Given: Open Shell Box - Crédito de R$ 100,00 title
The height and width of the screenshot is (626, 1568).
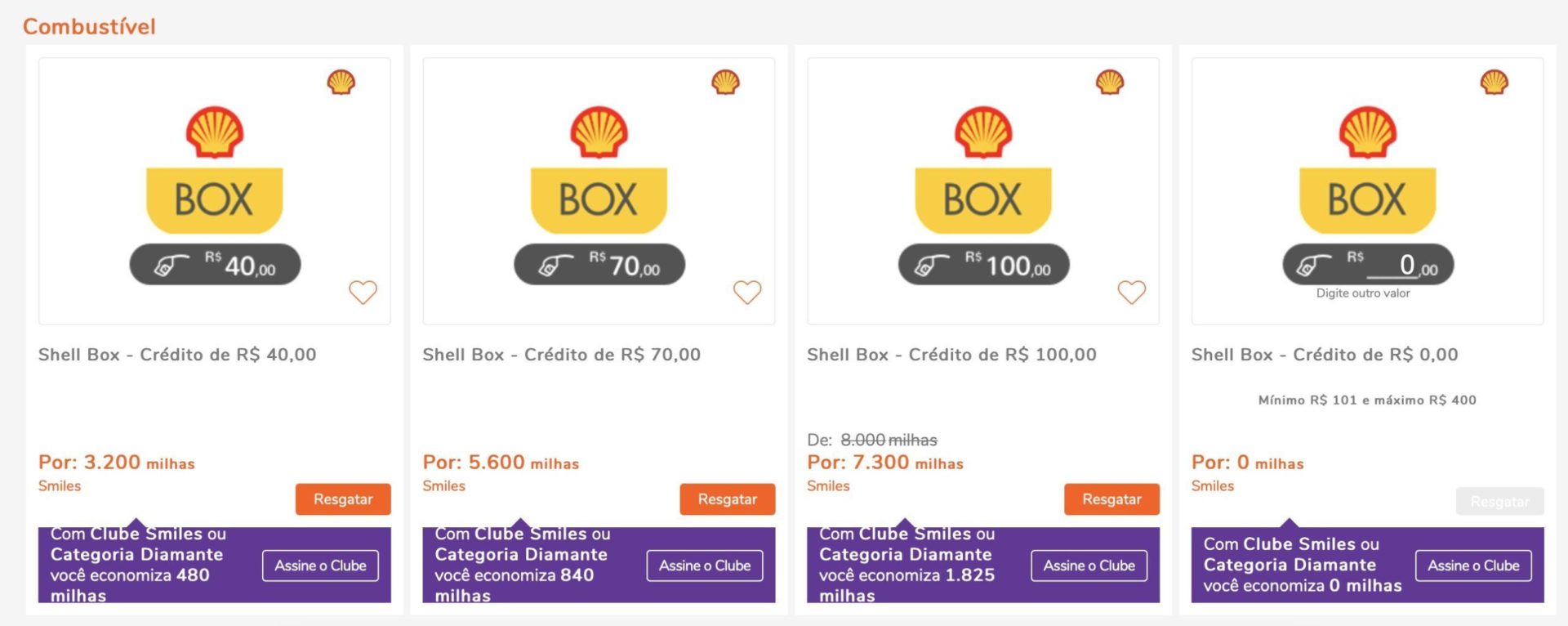Looking at the screenshot, I should 951,355.
